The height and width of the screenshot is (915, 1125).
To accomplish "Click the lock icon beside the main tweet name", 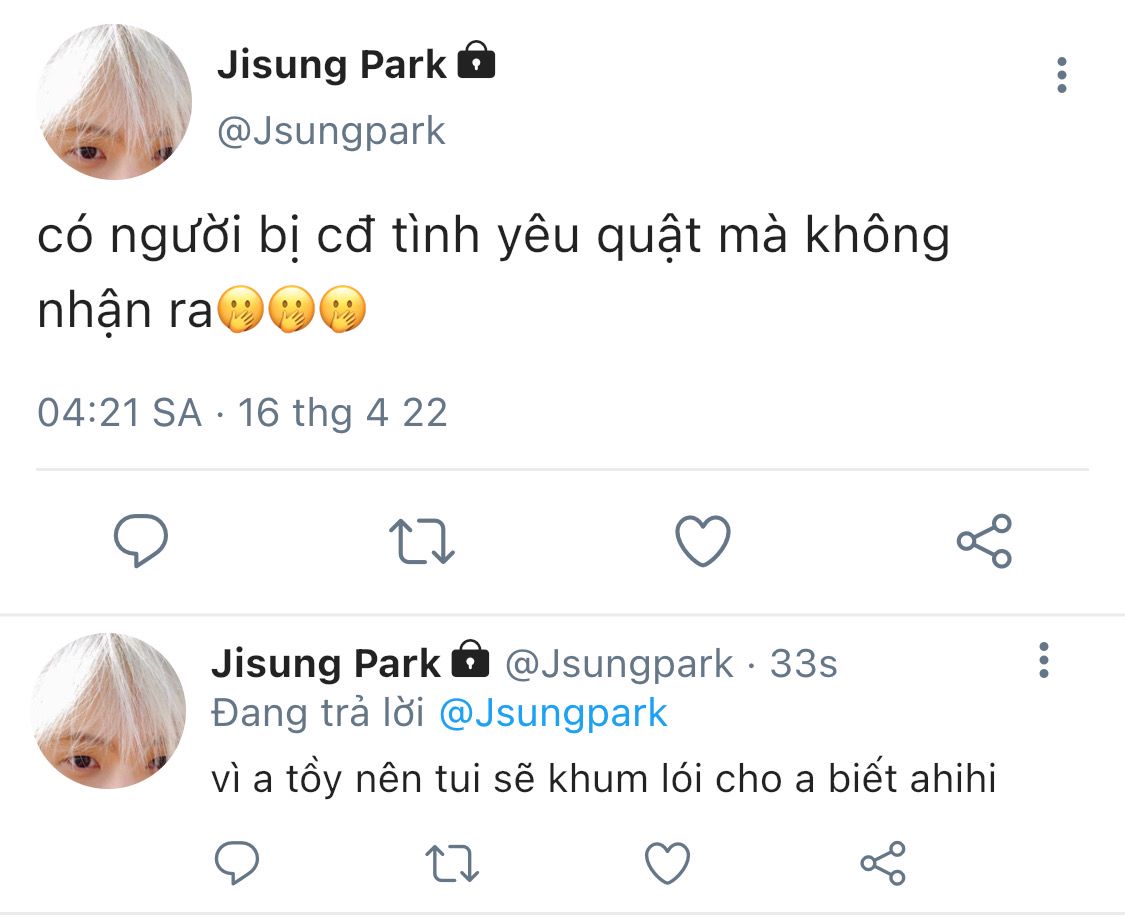I will [476, 62].
